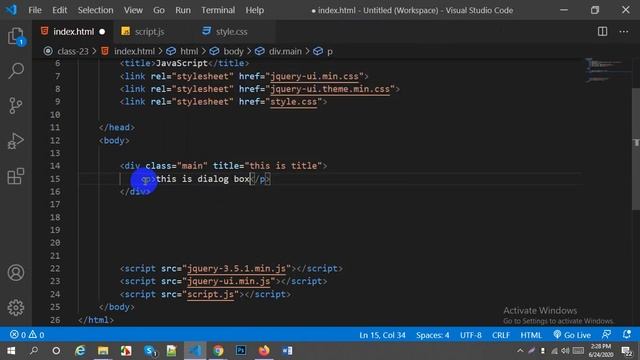The width and height of the screenshot is (640, 360).
Task: Follow the jquery-ui.min.css href link
Action: [314, 76]
